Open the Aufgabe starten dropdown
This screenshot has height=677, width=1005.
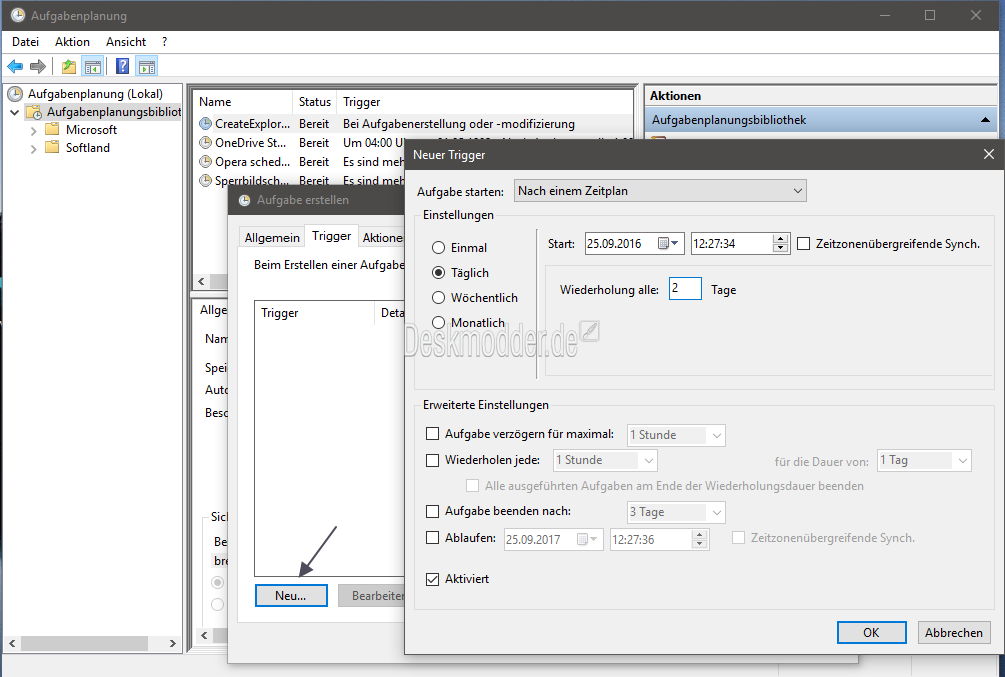coord(660,191)
